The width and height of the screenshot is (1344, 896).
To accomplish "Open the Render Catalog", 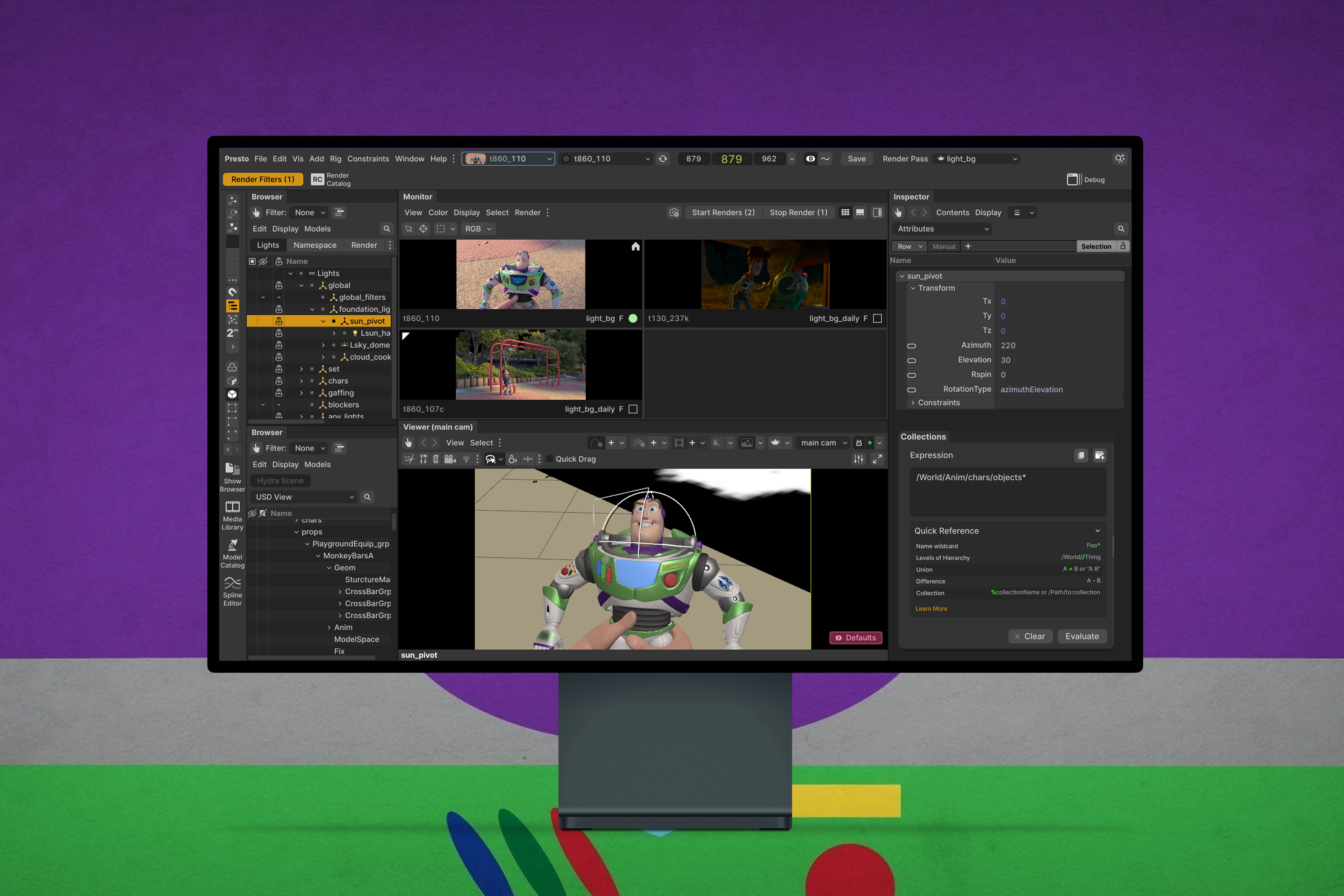I will coord(331,179).
